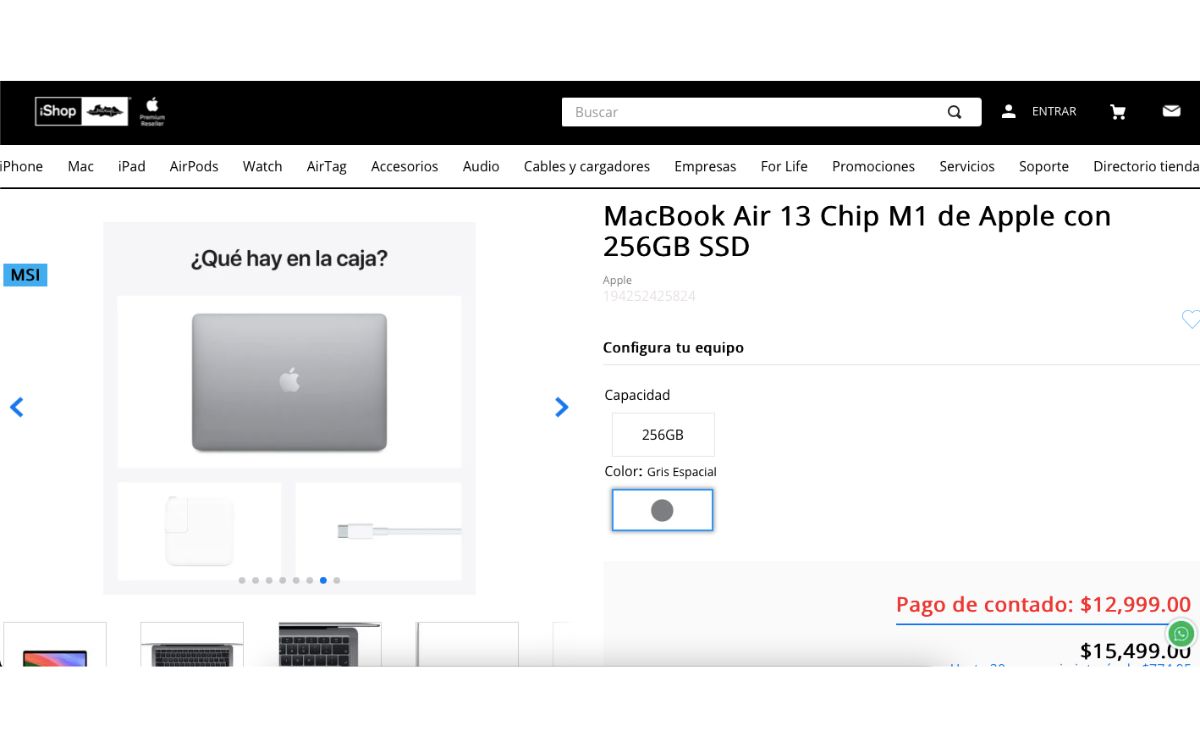Click the $15,499.00 price
This screenshot has height=747, width=1200.
point(1135,650)
